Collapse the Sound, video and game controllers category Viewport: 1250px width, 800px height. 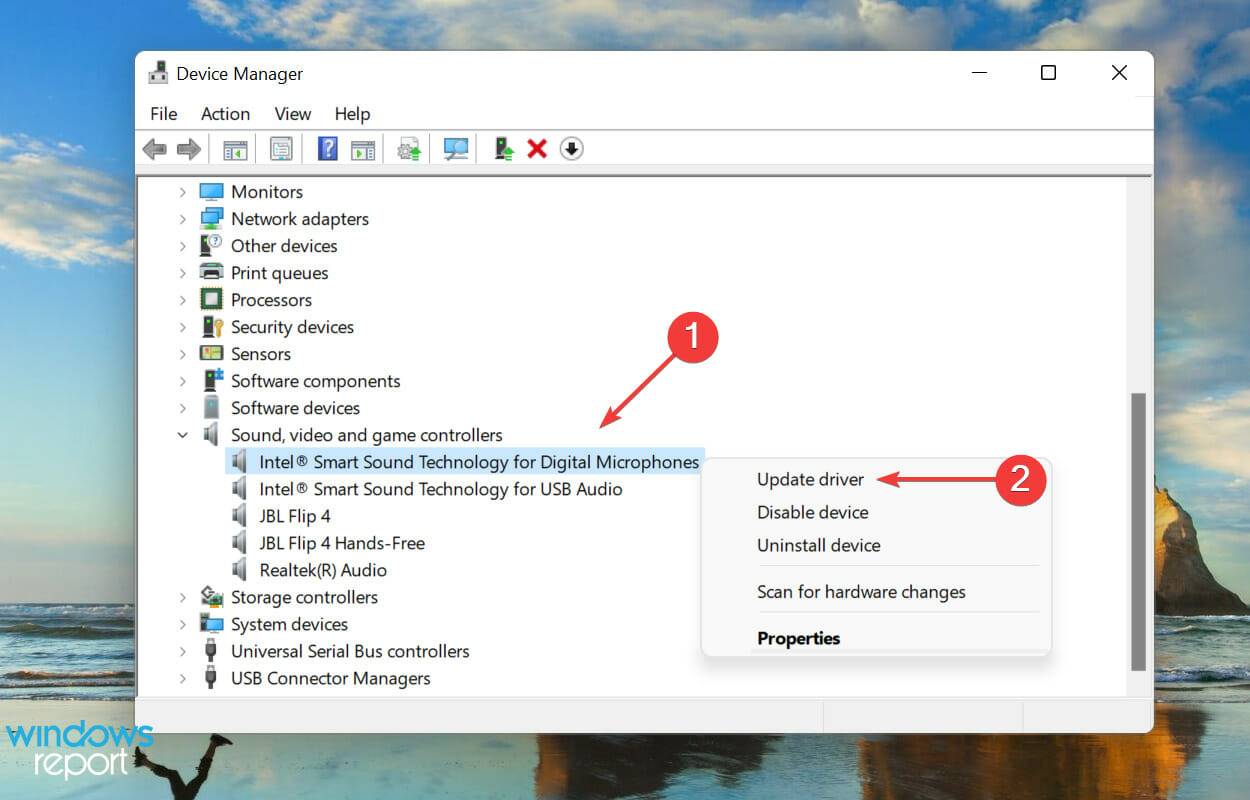point(184,435)
